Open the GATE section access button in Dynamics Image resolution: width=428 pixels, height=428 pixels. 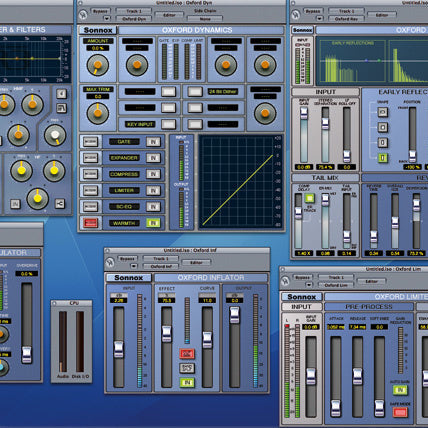(x=90, y=142)
